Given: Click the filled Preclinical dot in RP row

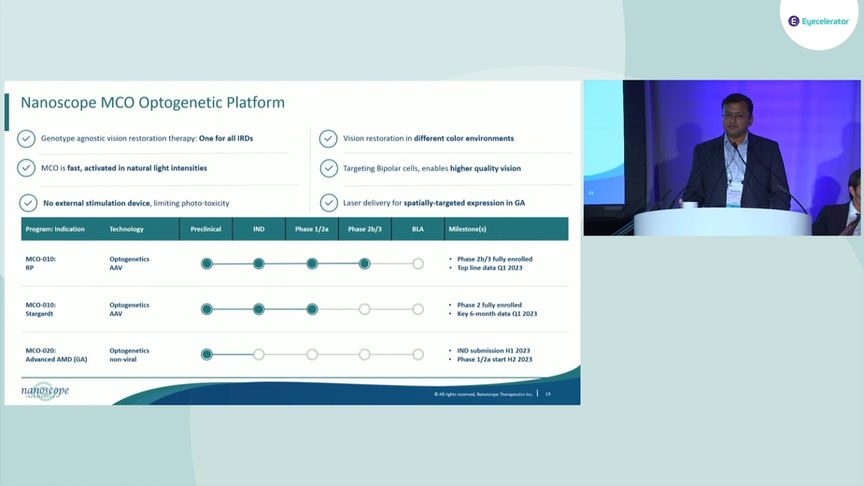Looking at the screenshot, I should coord(207,264).
